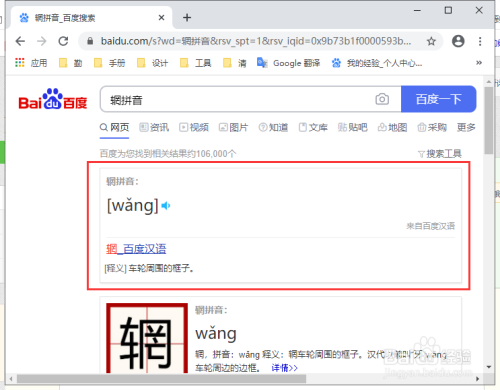This screenshot has height=390, width=500.
Task: Click the 百度一下 search button
Action: [x=439, y=99]
